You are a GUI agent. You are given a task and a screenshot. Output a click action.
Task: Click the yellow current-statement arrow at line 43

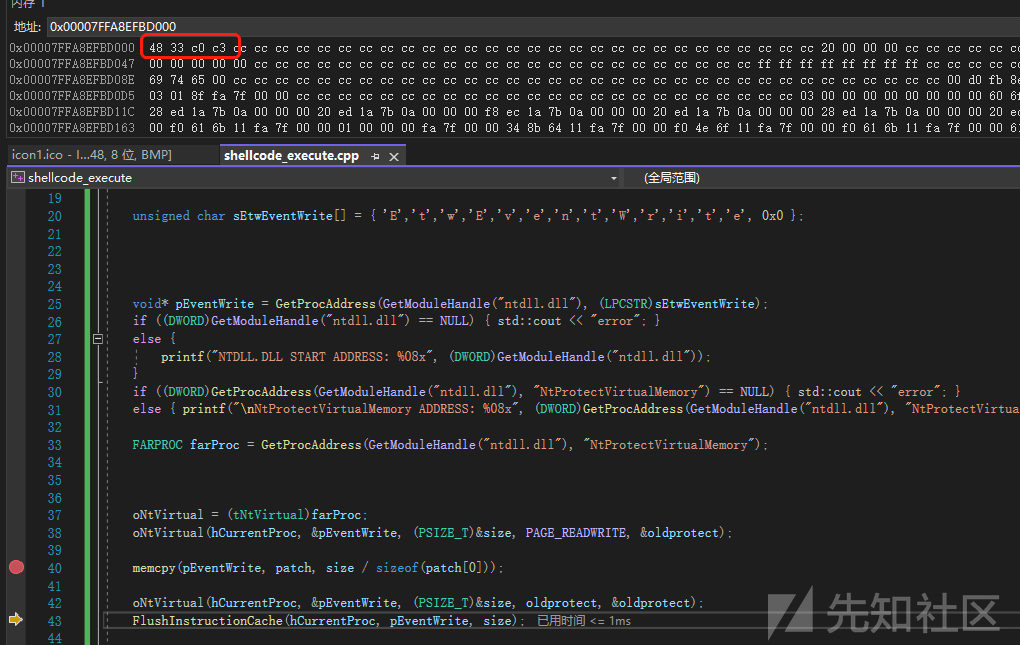tap(16, 620)
